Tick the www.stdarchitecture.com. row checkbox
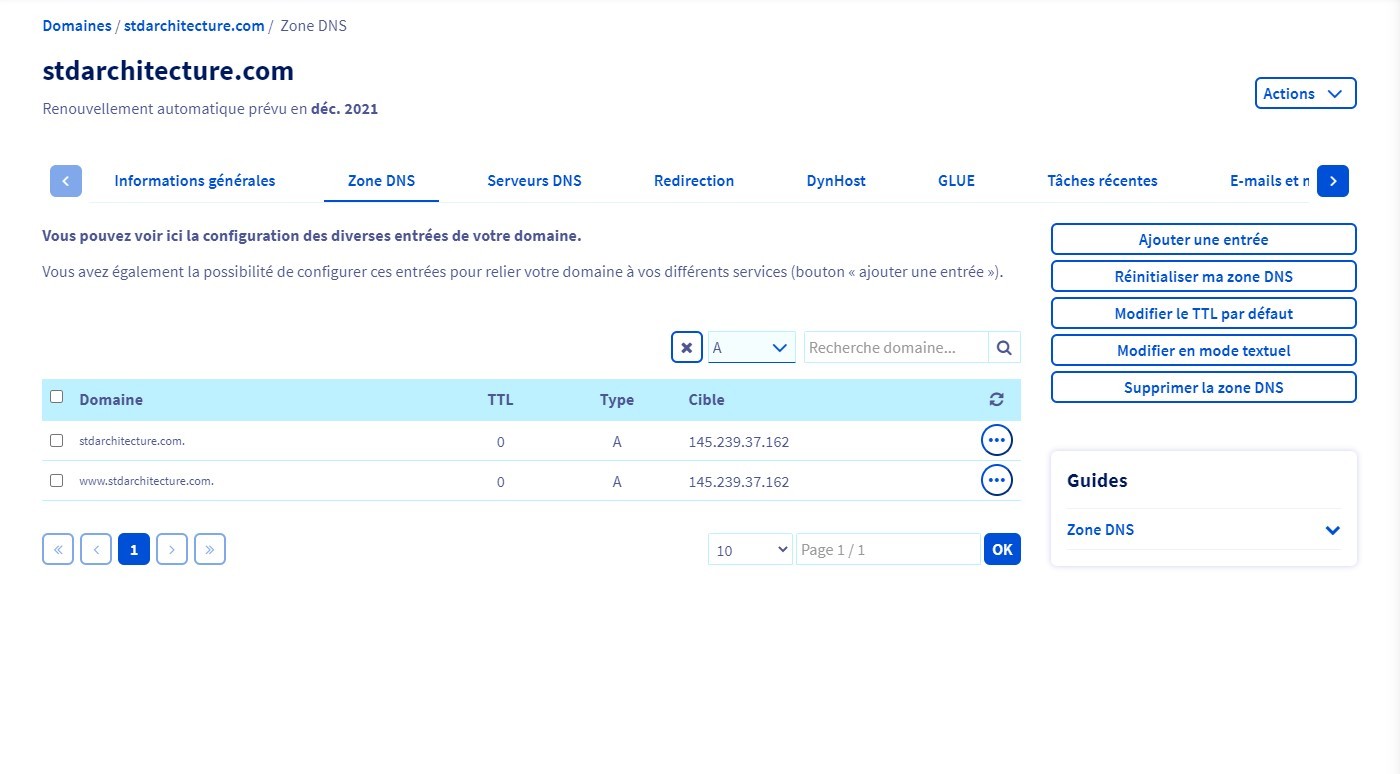 pyautogui.click(x=57, y=481)
